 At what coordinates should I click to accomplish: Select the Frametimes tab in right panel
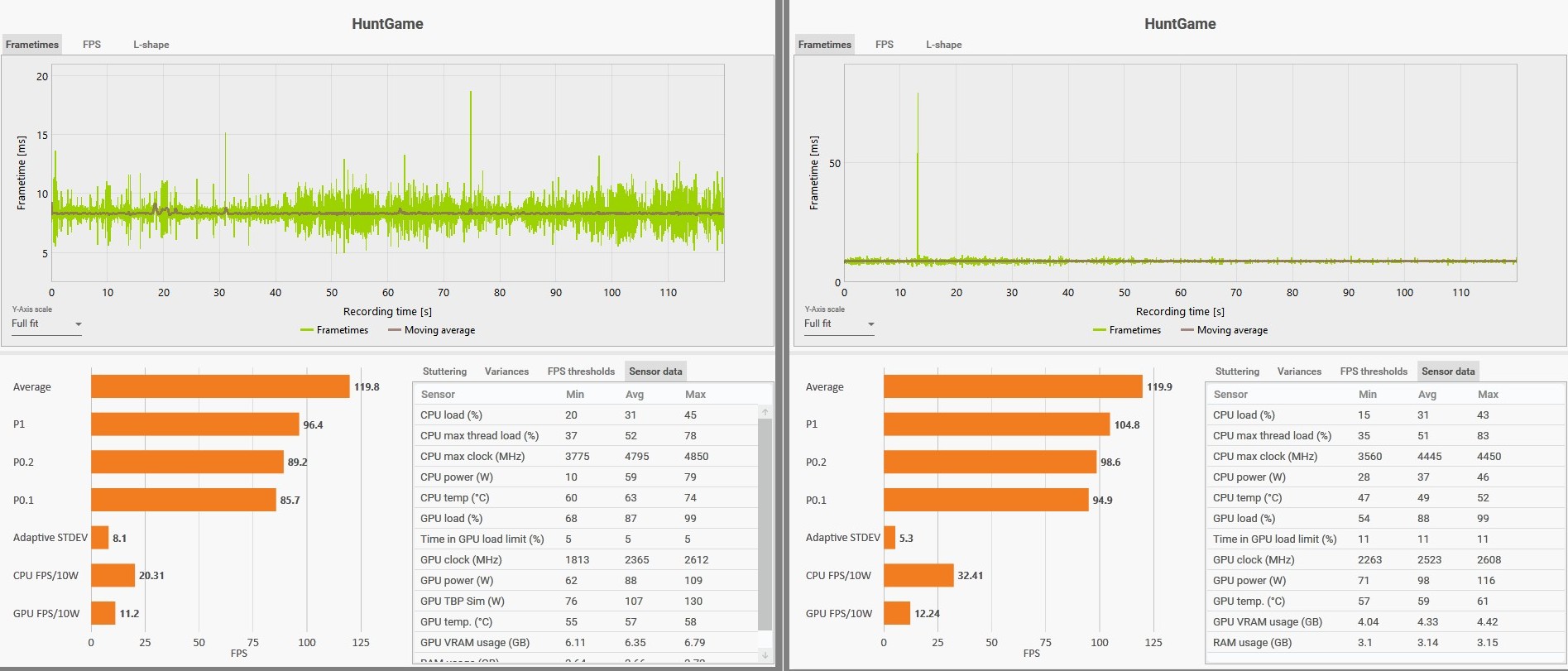[x=825, y=45]
